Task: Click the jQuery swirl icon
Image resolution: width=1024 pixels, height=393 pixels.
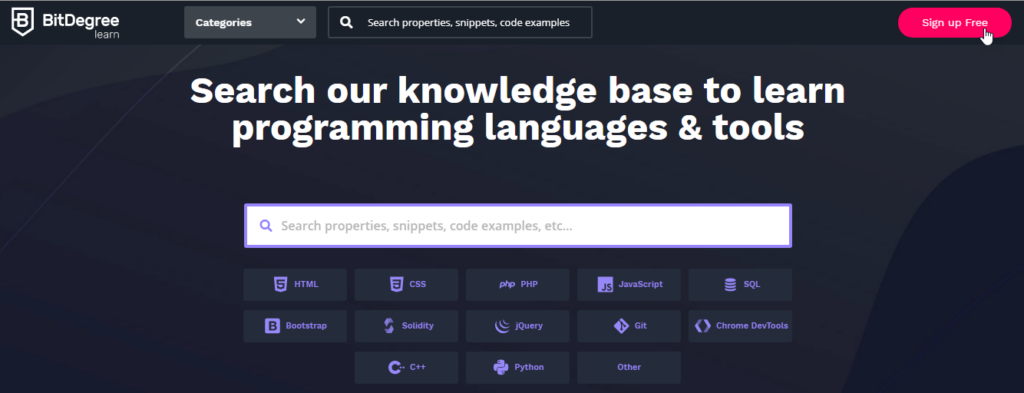Action: coord(503,326)
